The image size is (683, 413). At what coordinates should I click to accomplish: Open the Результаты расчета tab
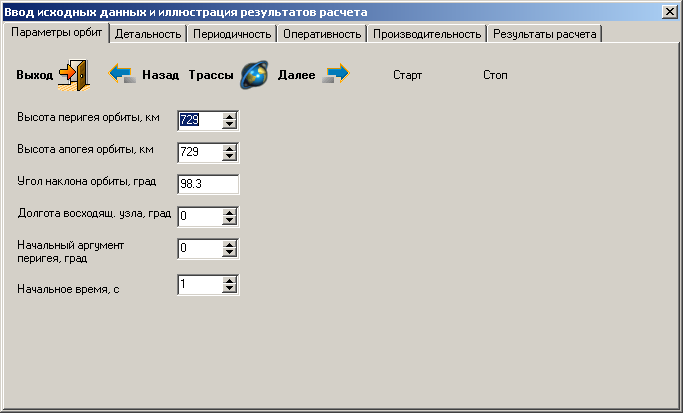coord(544,34)
